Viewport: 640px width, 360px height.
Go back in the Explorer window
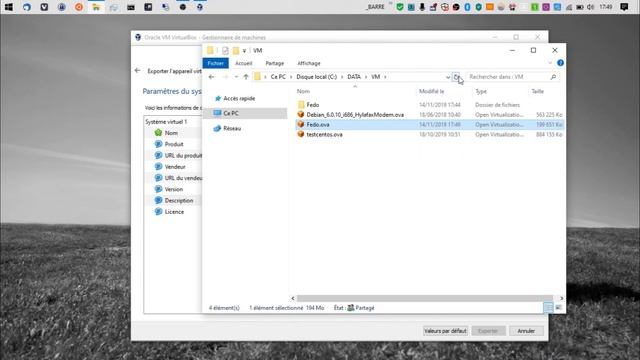coord(211,77)
